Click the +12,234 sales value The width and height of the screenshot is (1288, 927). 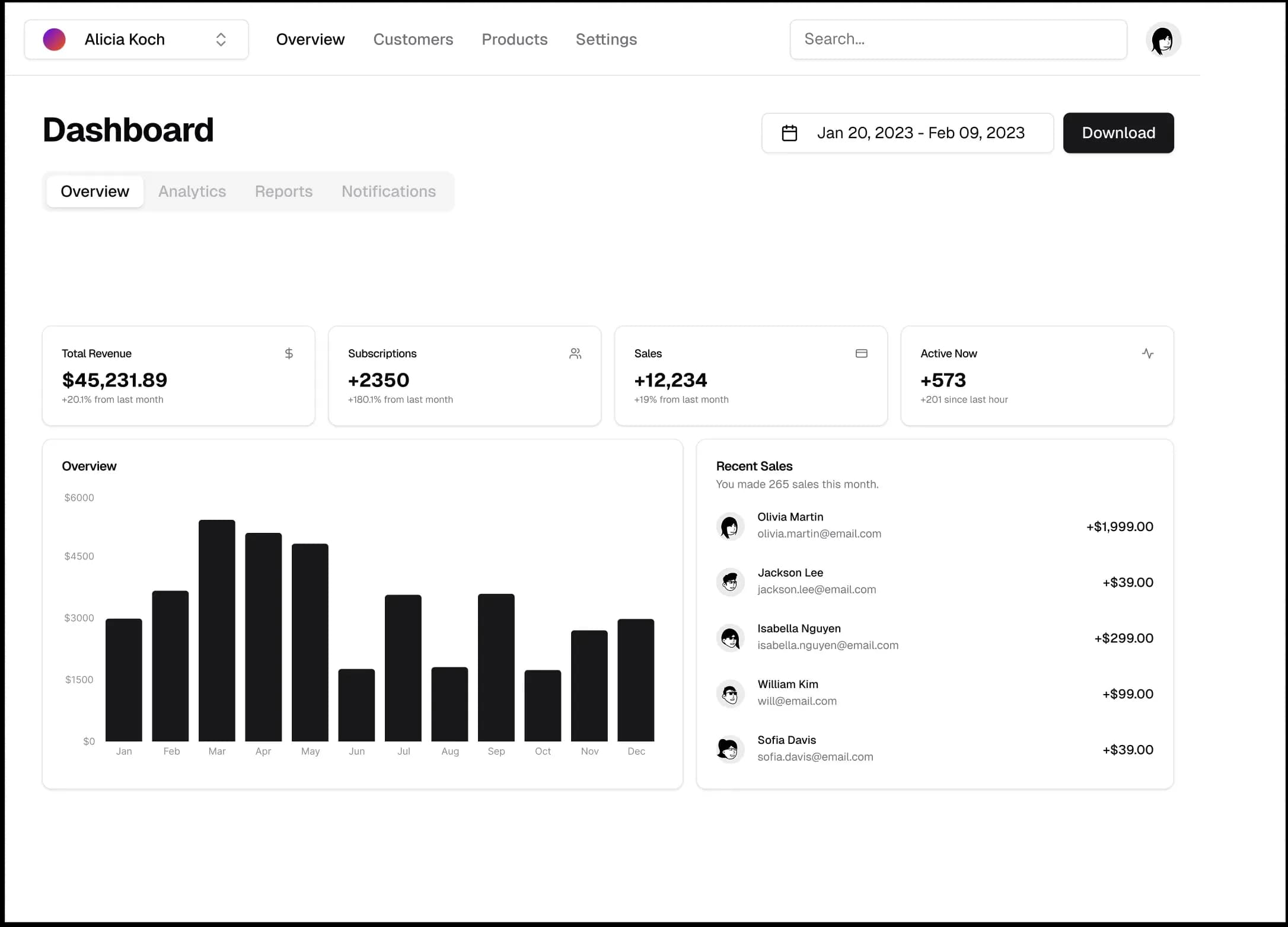click(671, 380)
